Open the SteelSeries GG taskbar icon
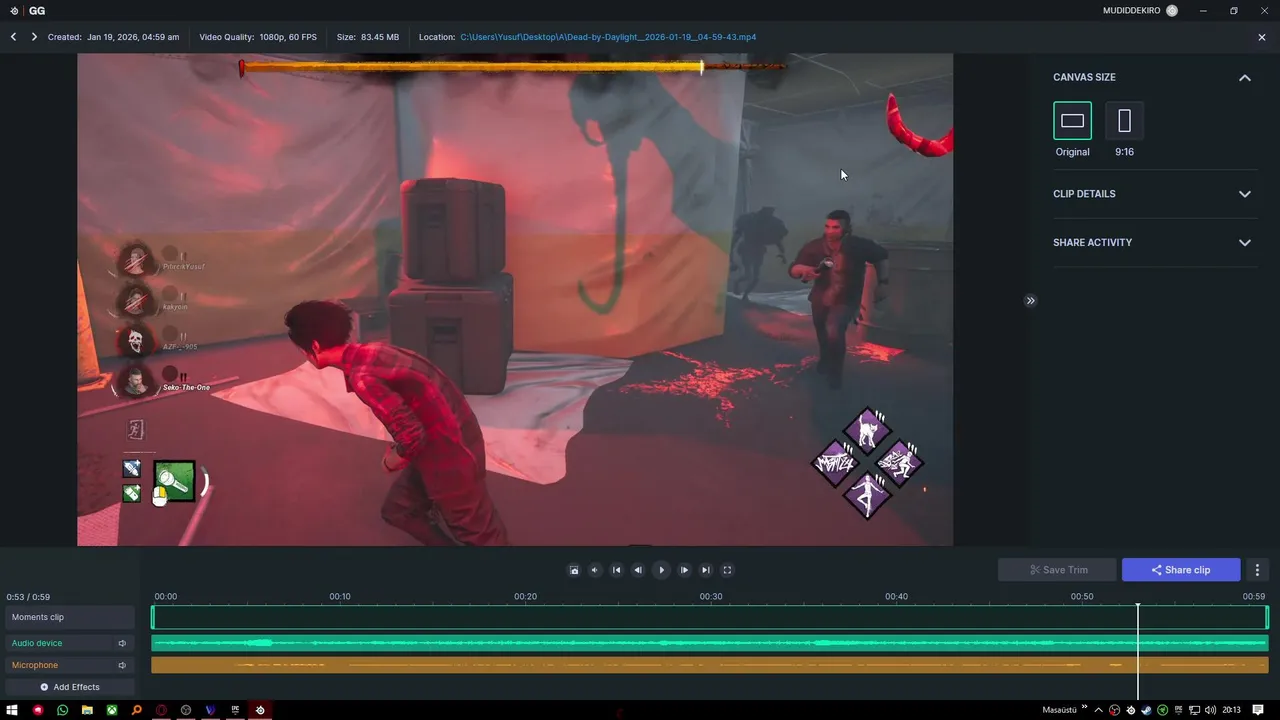Viewport: 1280px width, 720px height. tap(260, 710)
